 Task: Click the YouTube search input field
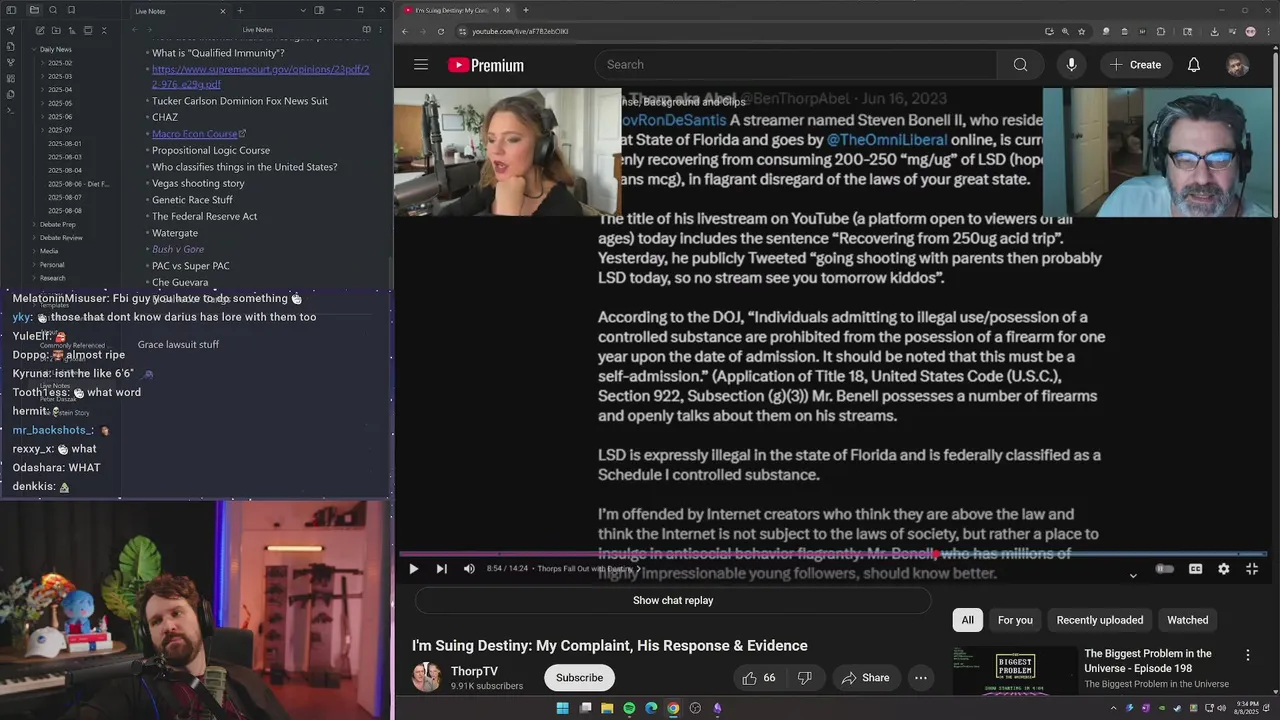797,65
